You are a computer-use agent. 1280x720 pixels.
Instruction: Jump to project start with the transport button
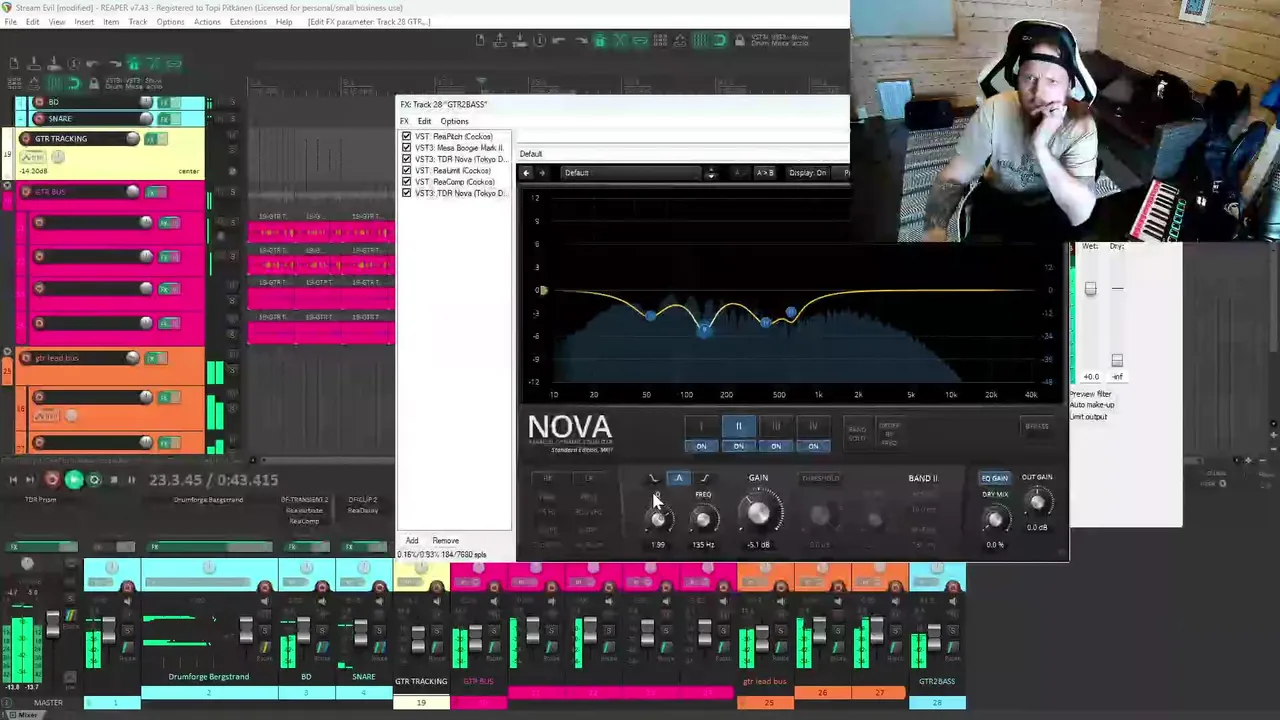12,480
